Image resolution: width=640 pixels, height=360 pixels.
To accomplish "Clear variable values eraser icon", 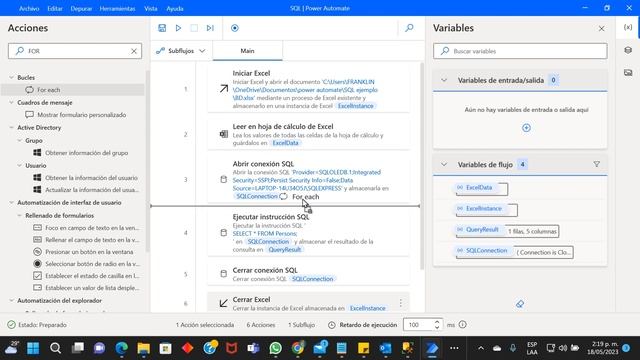I will (520, 304).
